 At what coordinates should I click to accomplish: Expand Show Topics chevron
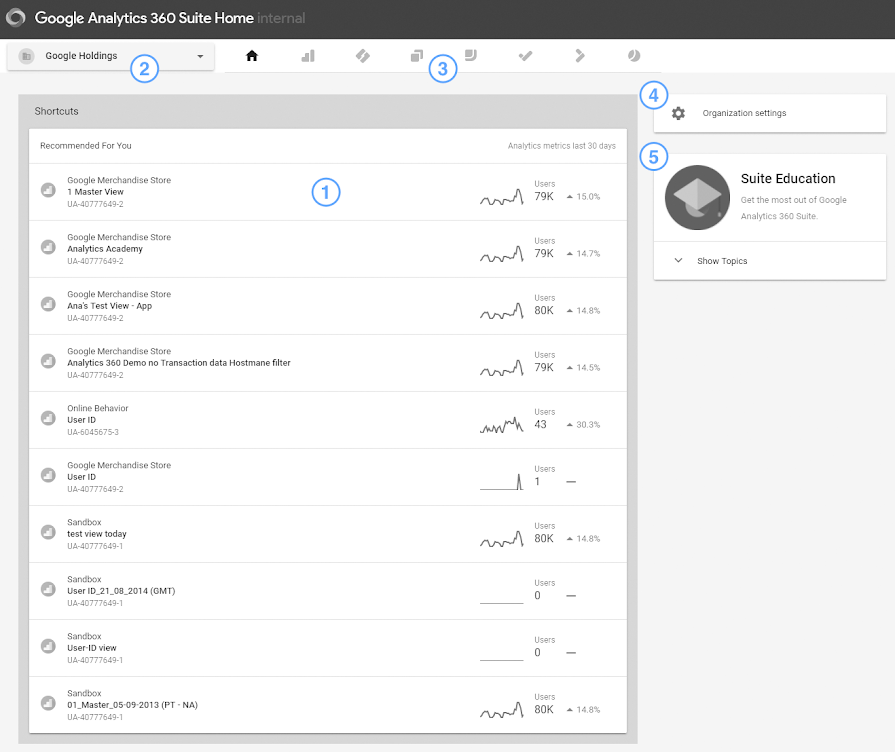click(x=678, y=260)
